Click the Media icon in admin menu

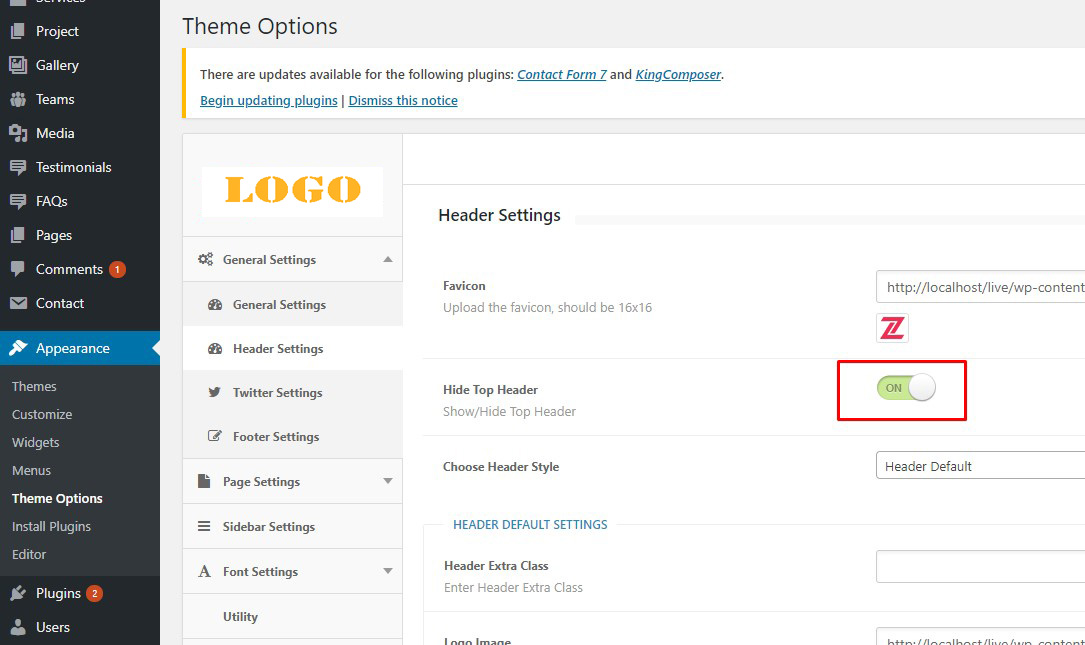[18, 133]
